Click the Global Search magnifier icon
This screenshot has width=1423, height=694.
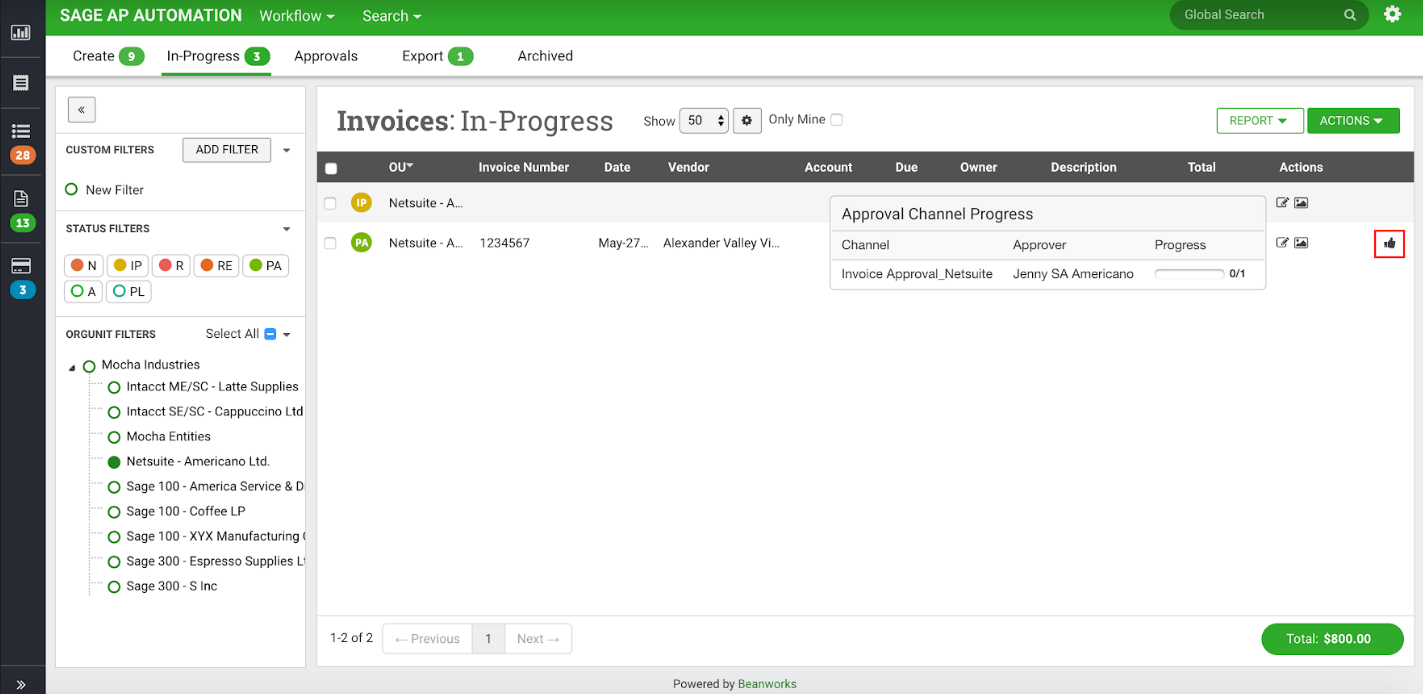1350,15
